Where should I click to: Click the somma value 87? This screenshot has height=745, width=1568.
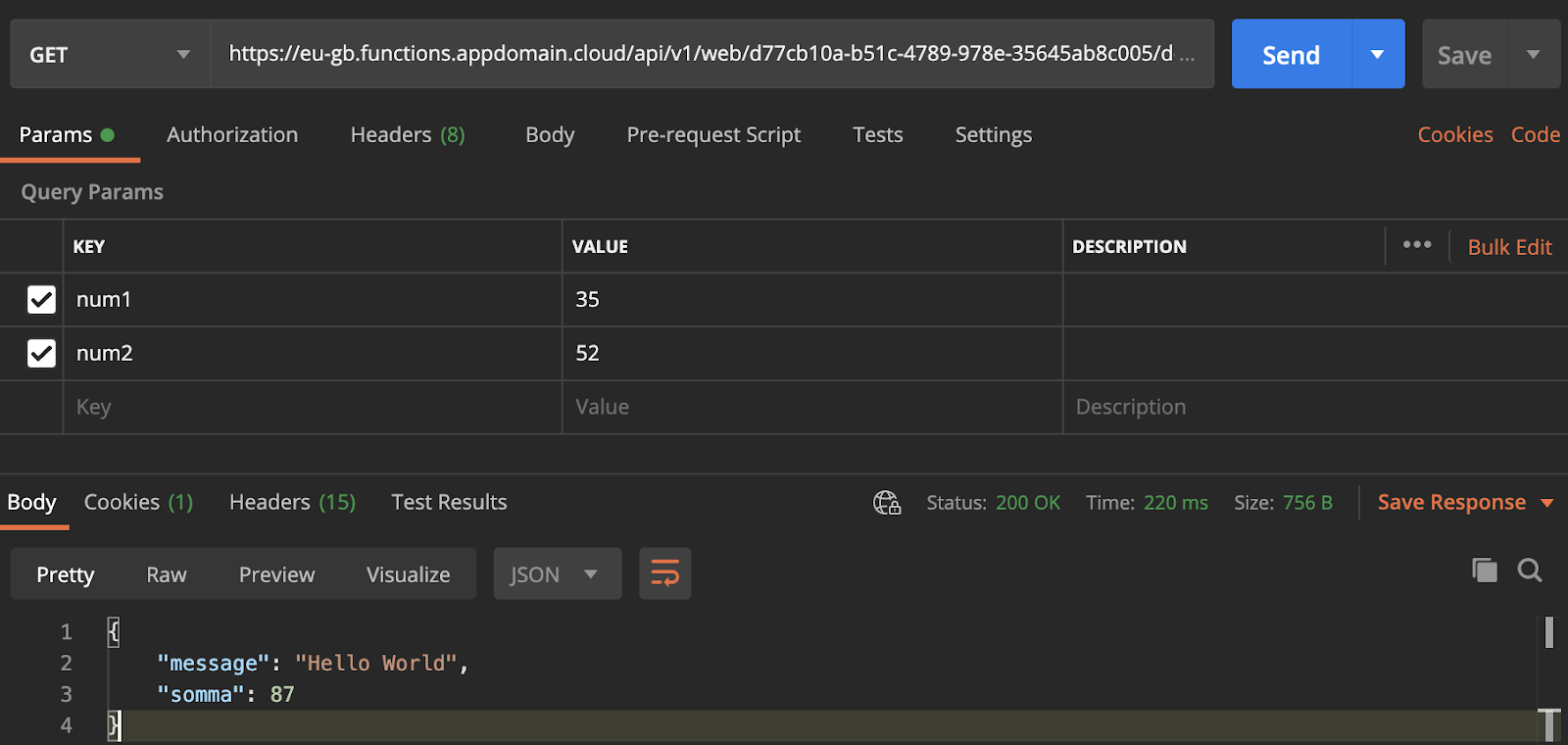point(282,695)
